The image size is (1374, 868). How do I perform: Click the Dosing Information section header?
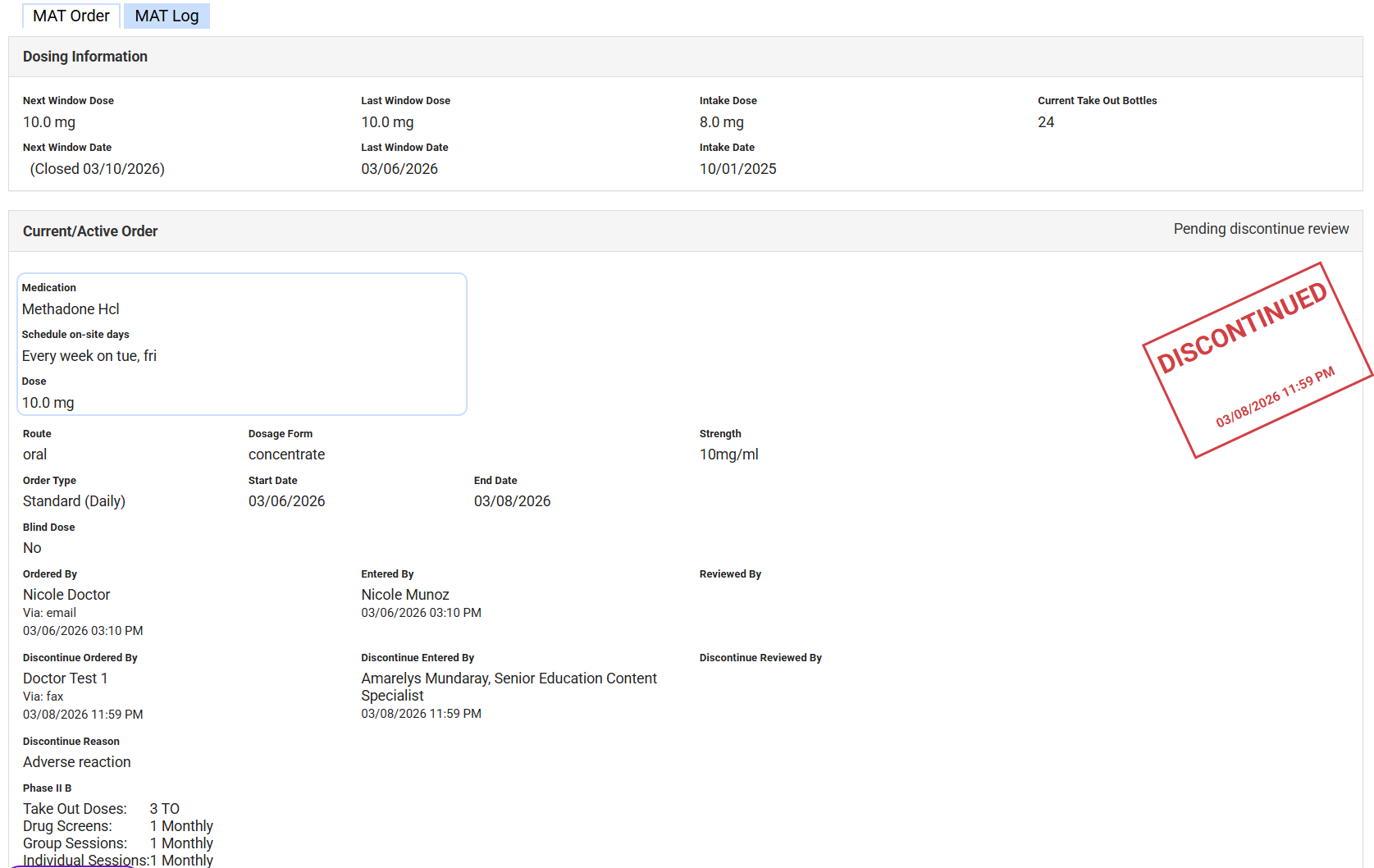(x=85, y=57)
